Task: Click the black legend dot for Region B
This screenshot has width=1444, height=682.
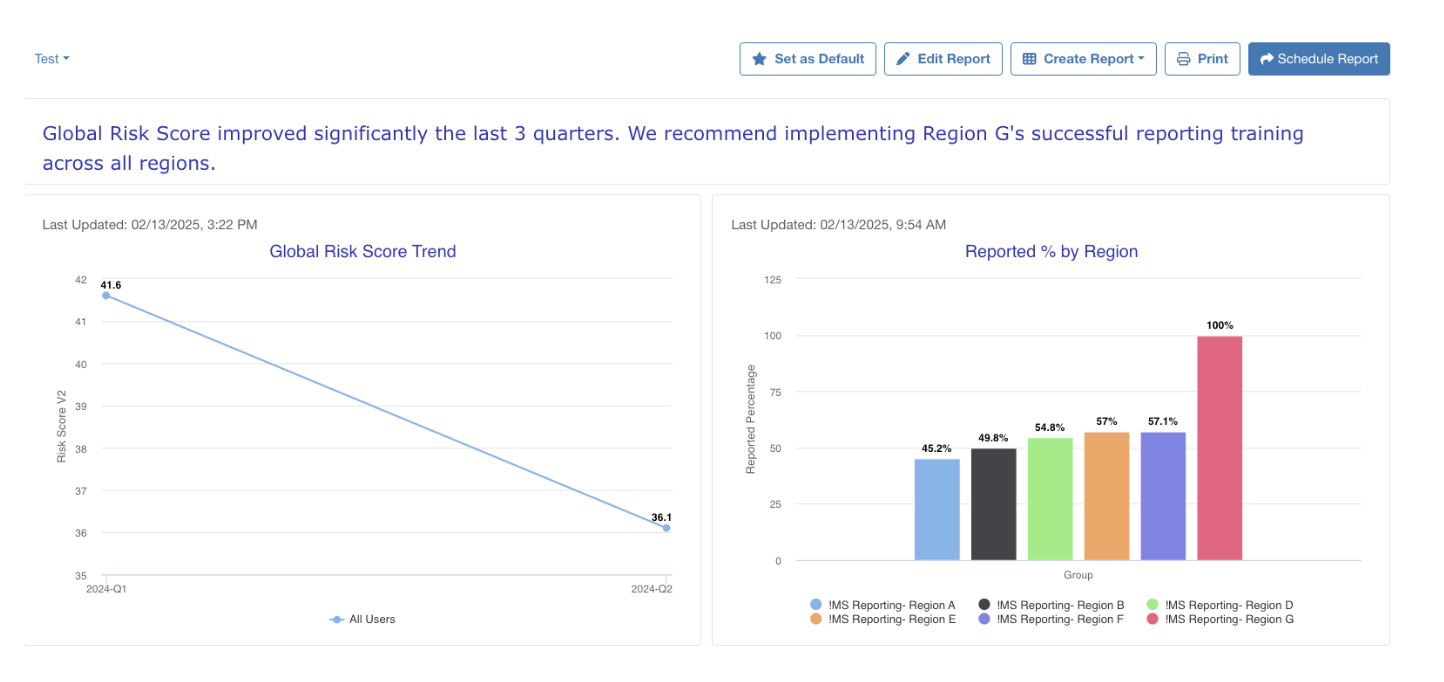Action: 984,604
